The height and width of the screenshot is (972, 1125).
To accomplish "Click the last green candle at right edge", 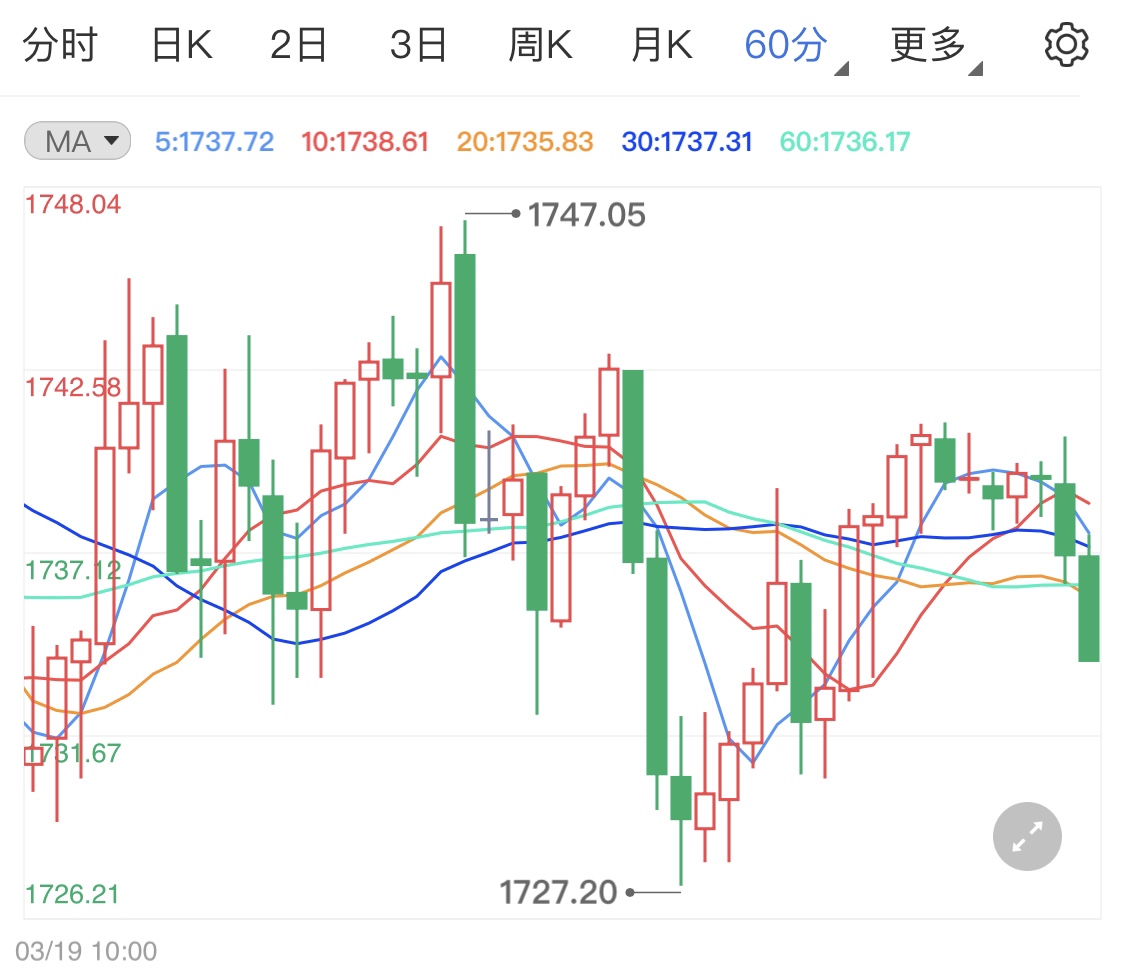I will pyautogui.click(x=1089, y=608).
